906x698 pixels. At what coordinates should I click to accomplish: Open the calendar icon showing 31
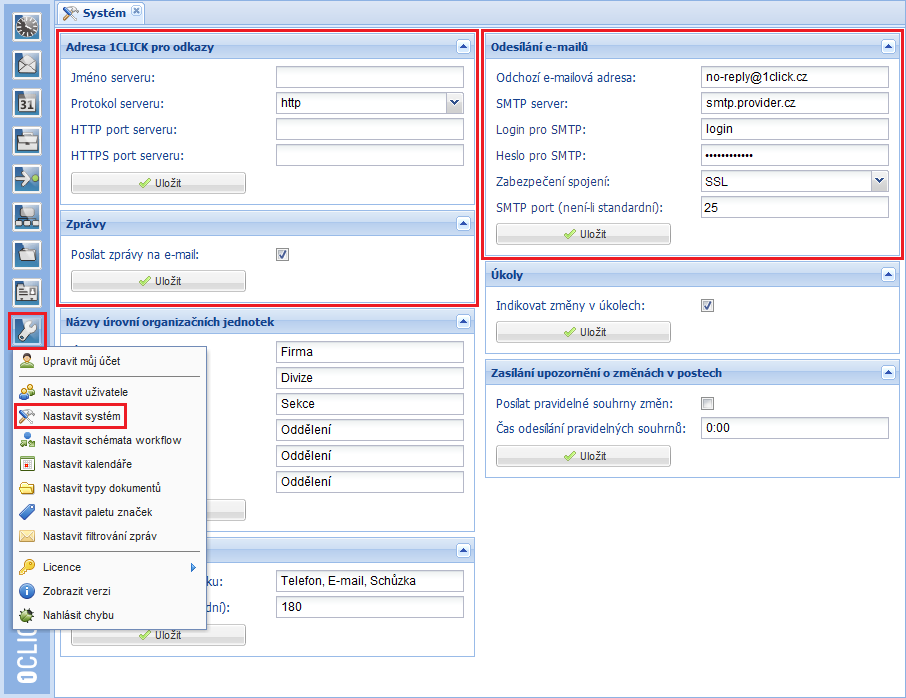(x=26, y=103)
